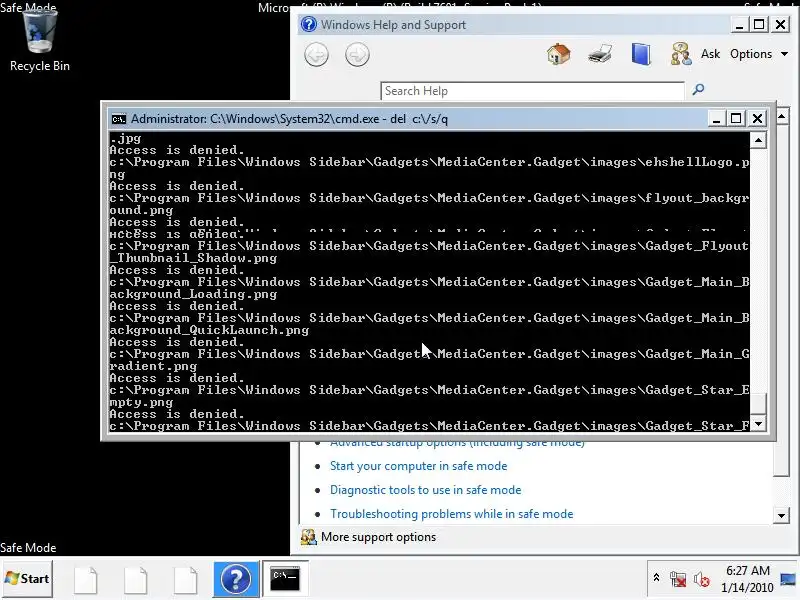The width and height of the screenshot is (800, 600).
Task: Click cmd window scroll down arrow
Action: (759, 424)
